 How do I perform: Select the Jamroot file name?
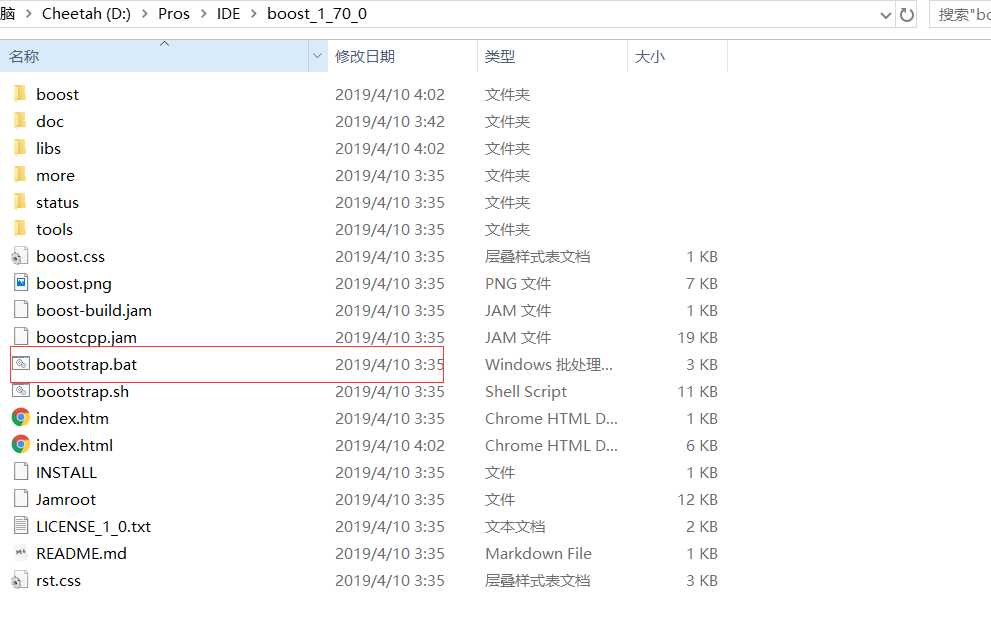pos(66,499)
